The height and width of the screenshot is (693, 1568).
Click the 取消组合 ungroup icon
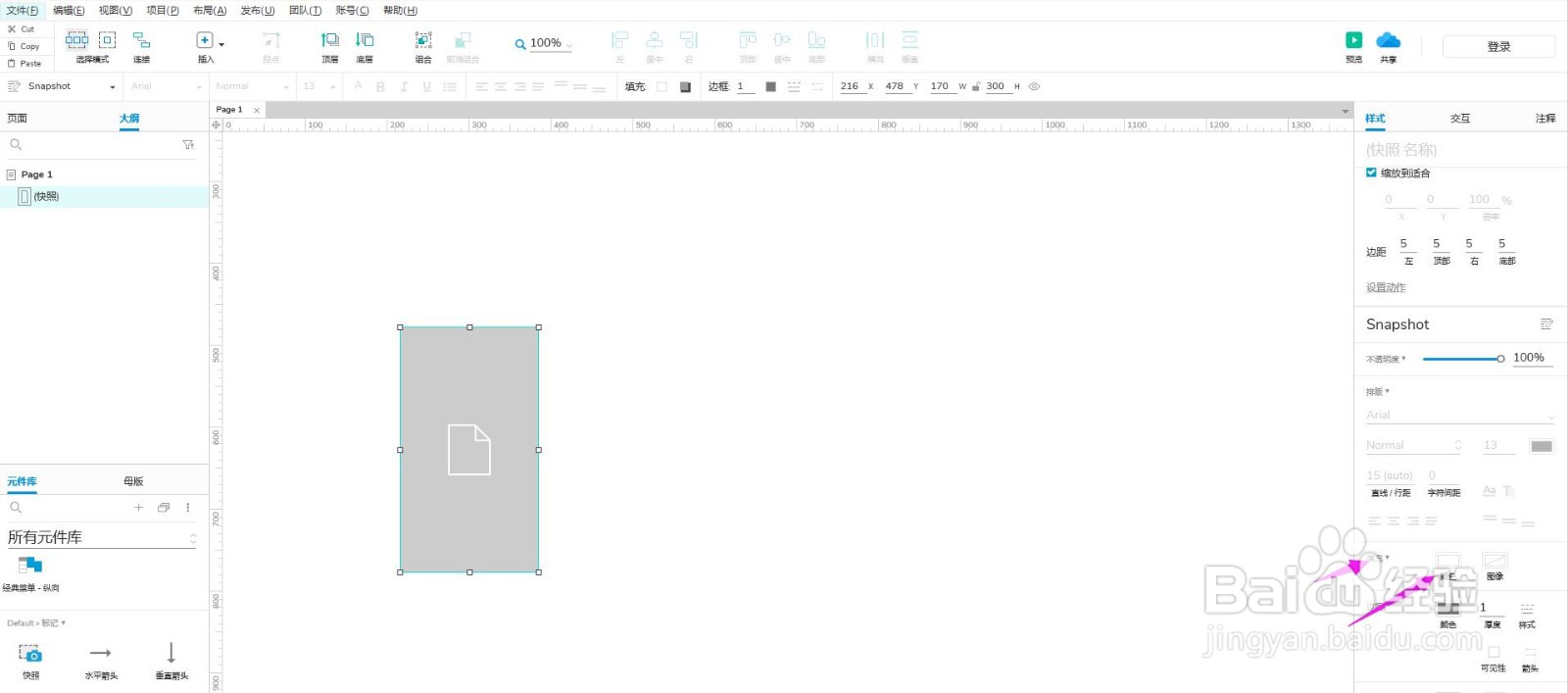pos(463,40)
